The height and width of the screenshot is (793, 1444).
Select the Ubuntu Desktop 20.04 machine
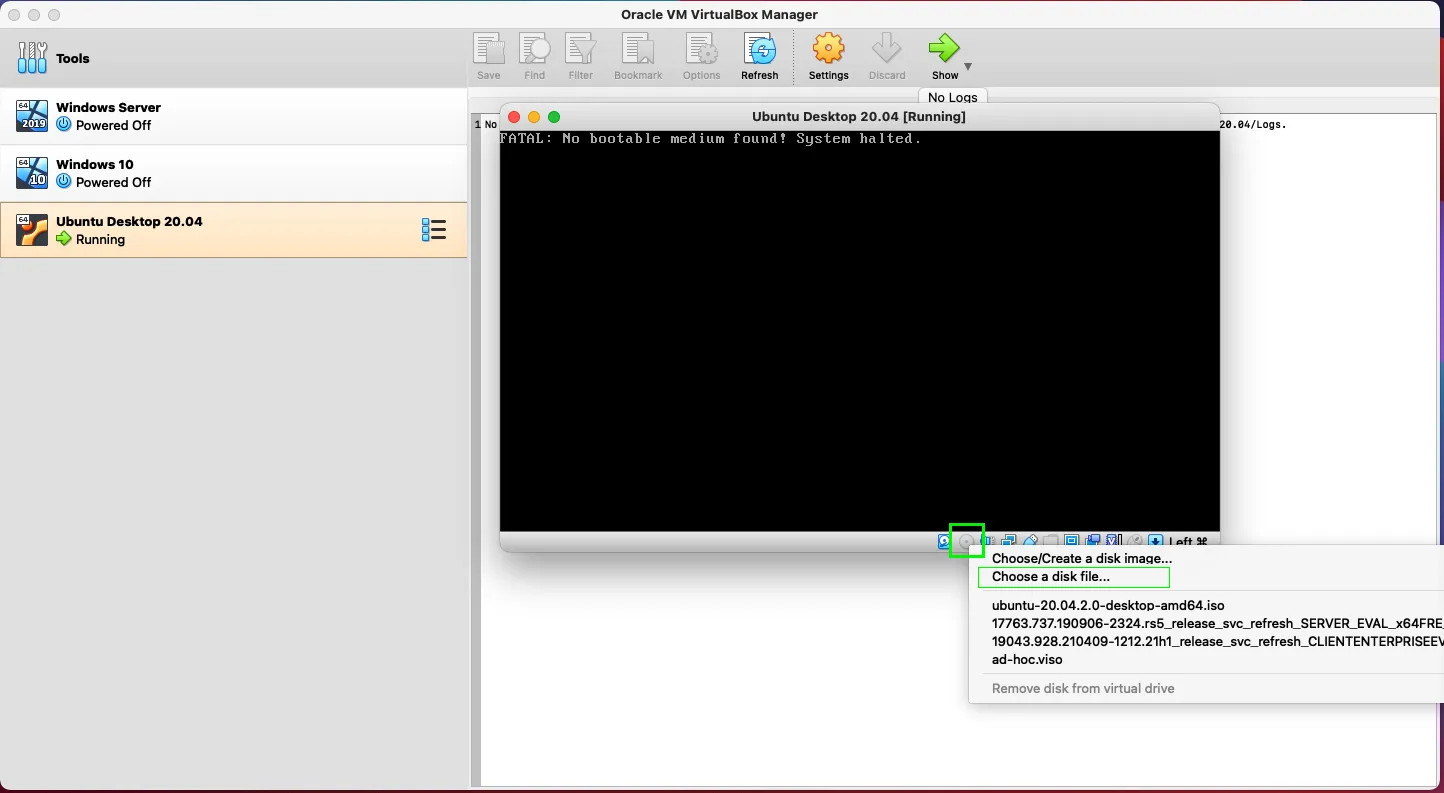click(234, 230)
